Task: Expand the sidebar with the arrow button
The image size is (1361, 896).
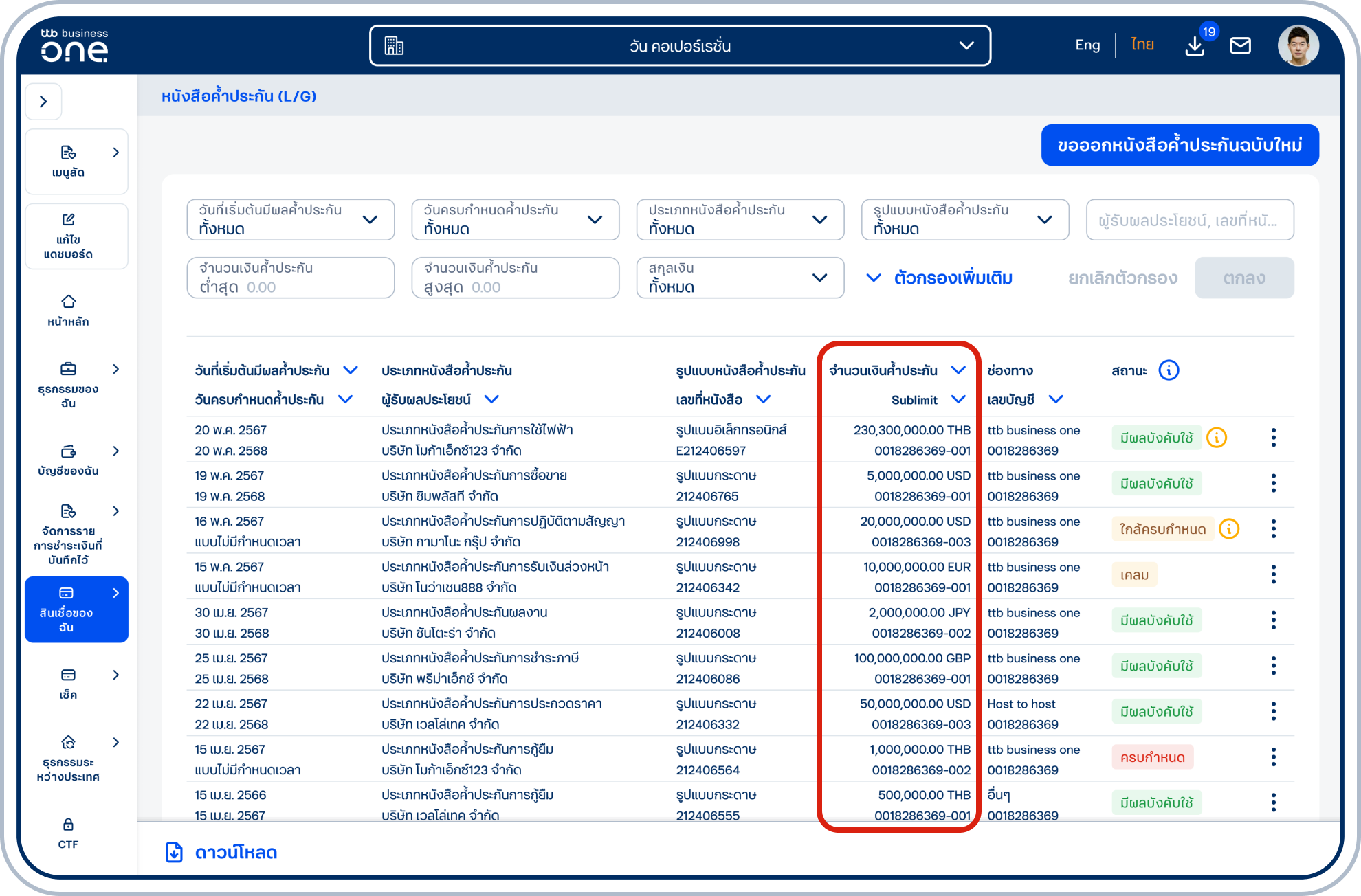Action: 43,102
